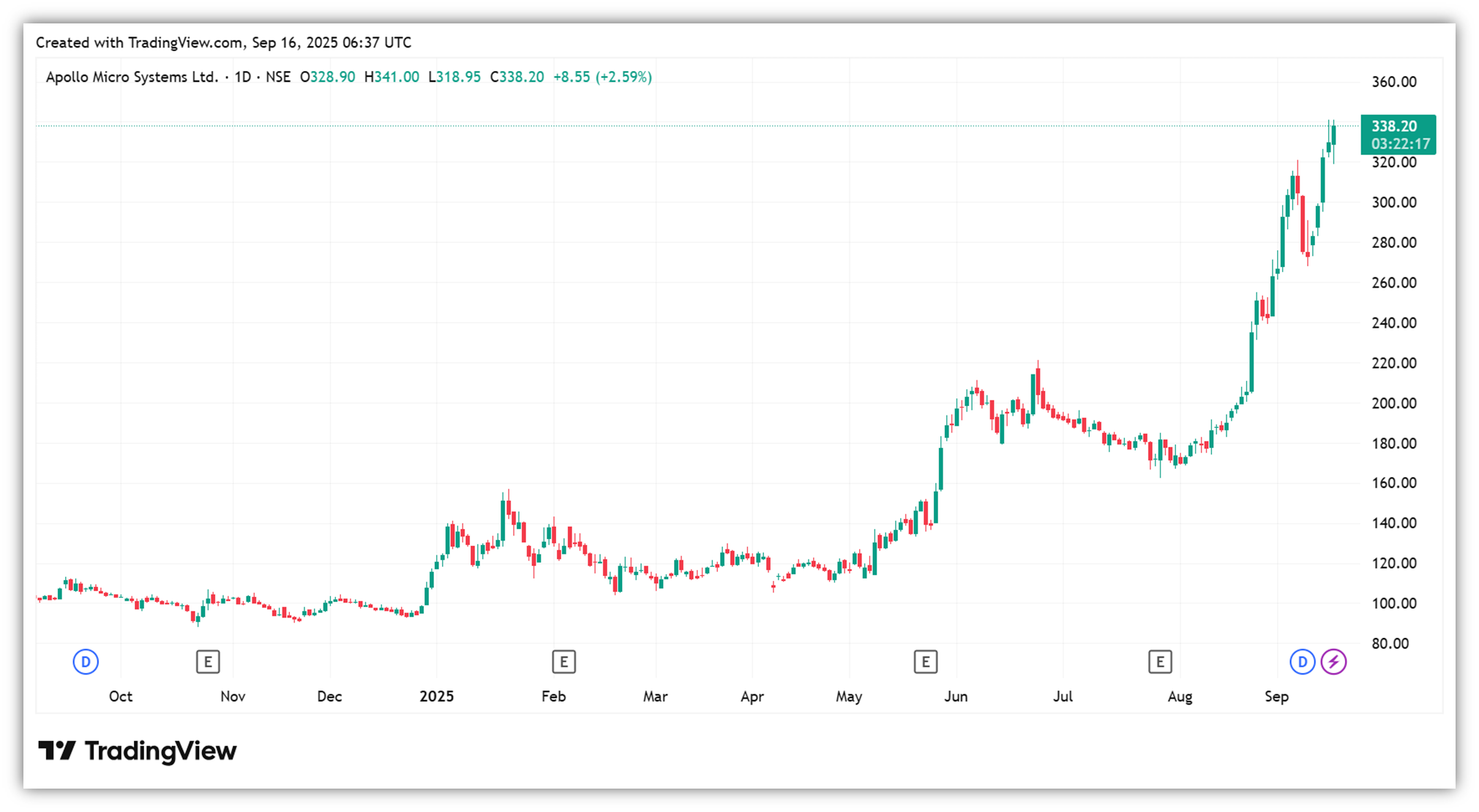Click the dividend marker in September
This screenshot has width=1479, height=812.
tap(1302, 662)
